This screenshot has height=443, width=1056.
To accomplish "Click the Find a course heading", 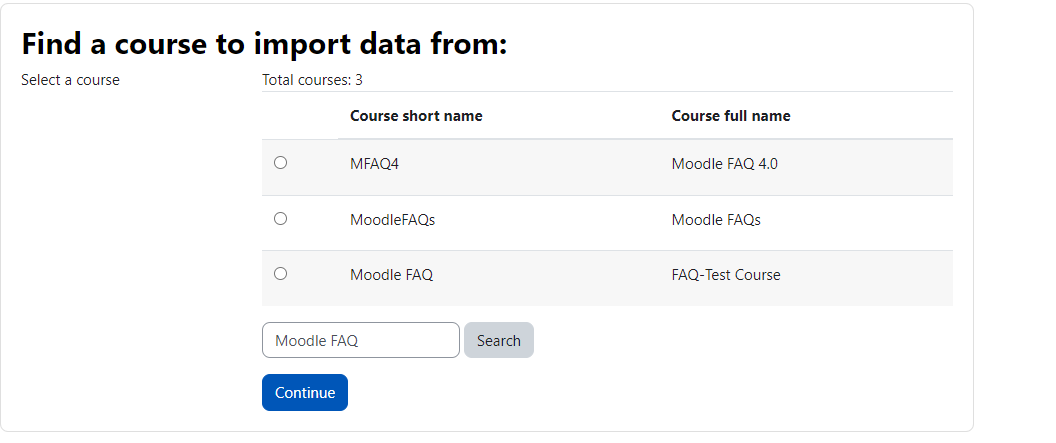I will click(264, 44).
